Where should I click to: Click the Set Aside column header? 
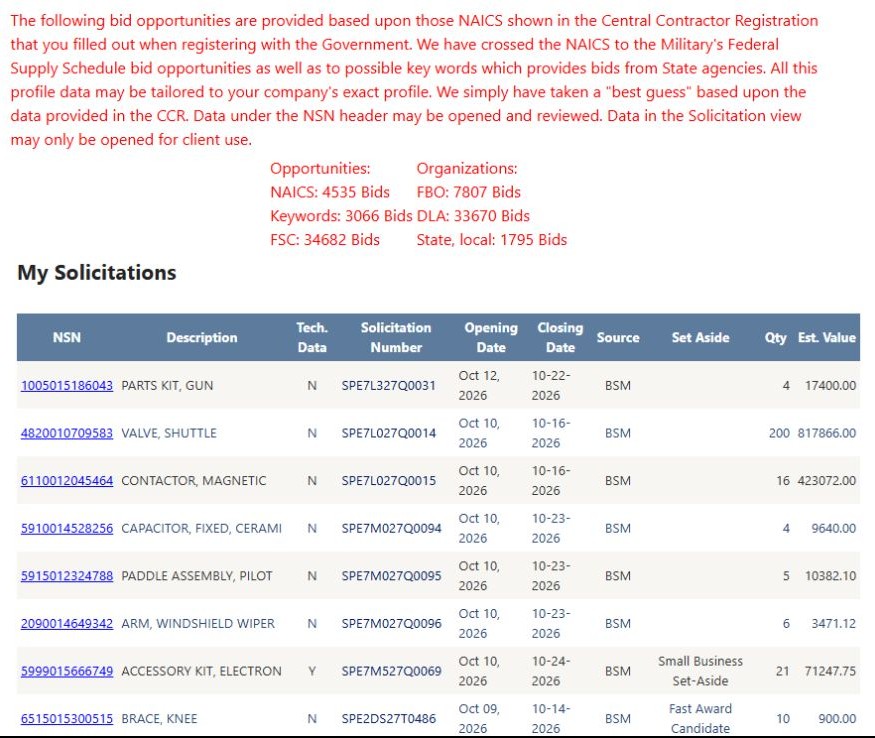pos(700,337)
